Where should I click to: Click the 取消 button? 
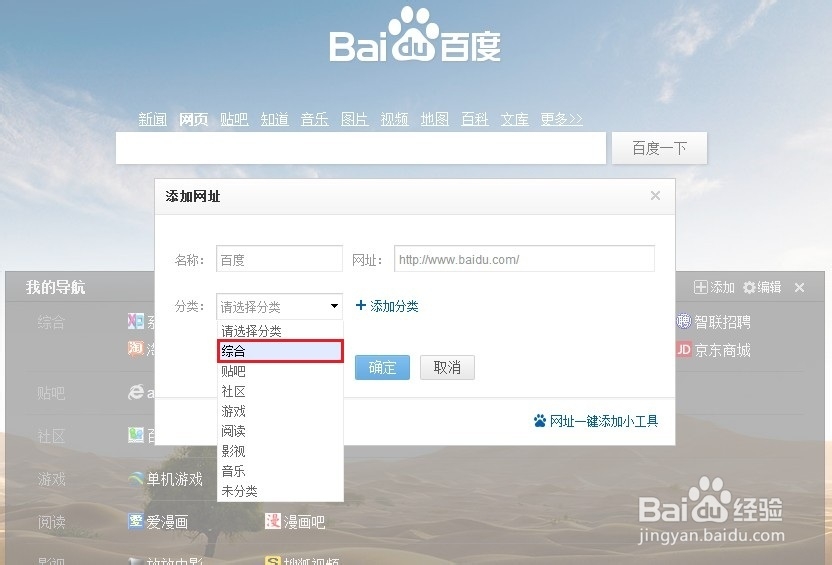point(447,367)
